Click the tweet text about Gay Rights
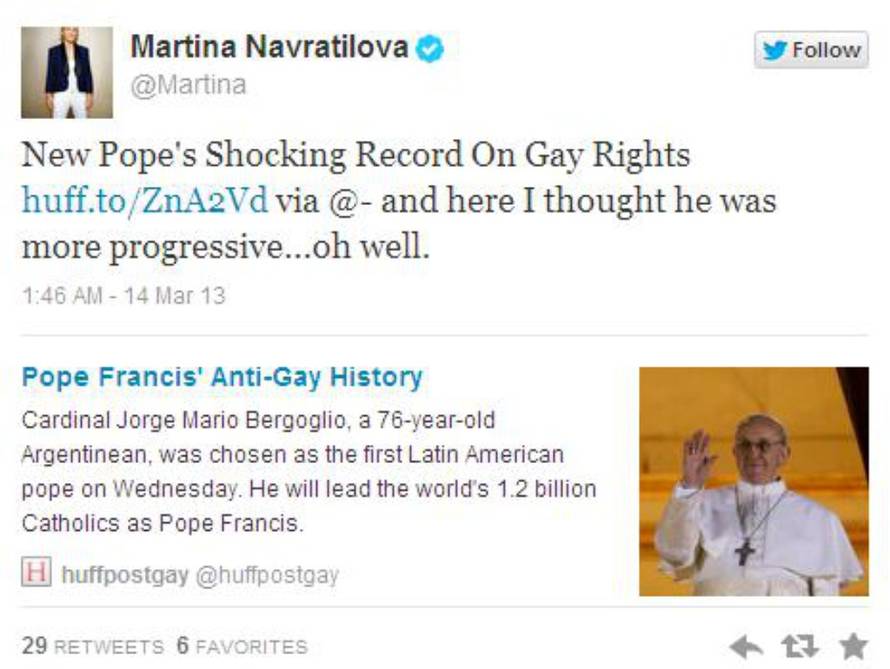This screenshot has width=890, height=669. 398,200
